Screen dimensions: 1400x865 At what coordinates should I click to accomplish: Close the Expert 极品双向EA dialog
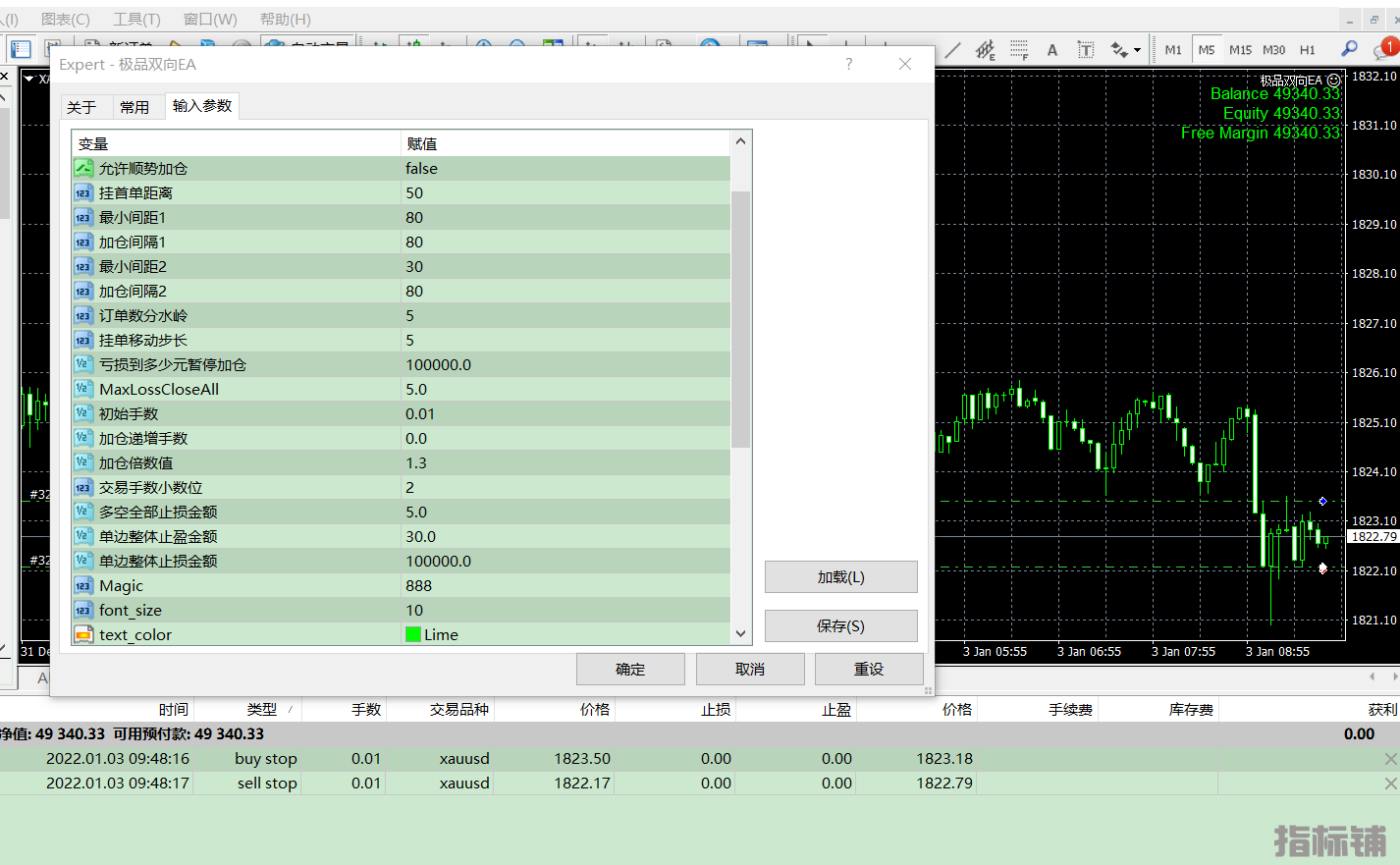pos(905,64)
